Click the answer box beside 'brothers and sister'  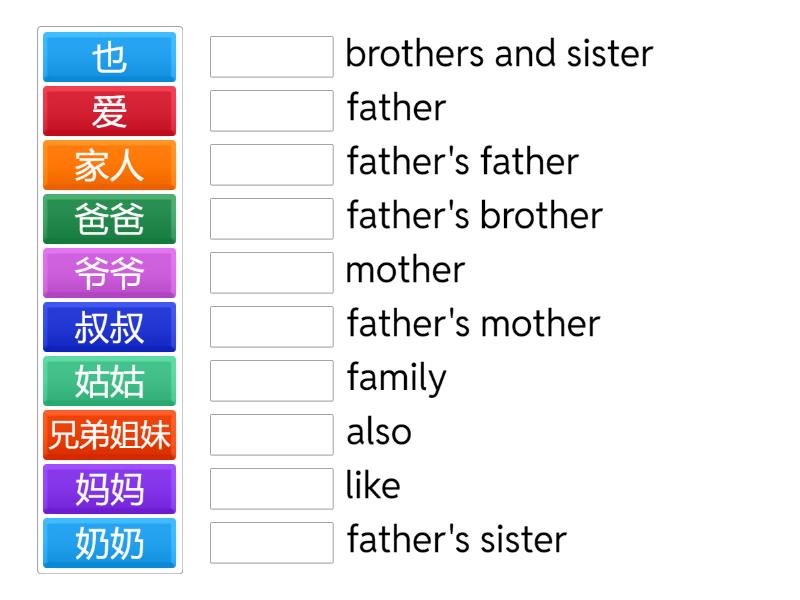coord(271,57)
